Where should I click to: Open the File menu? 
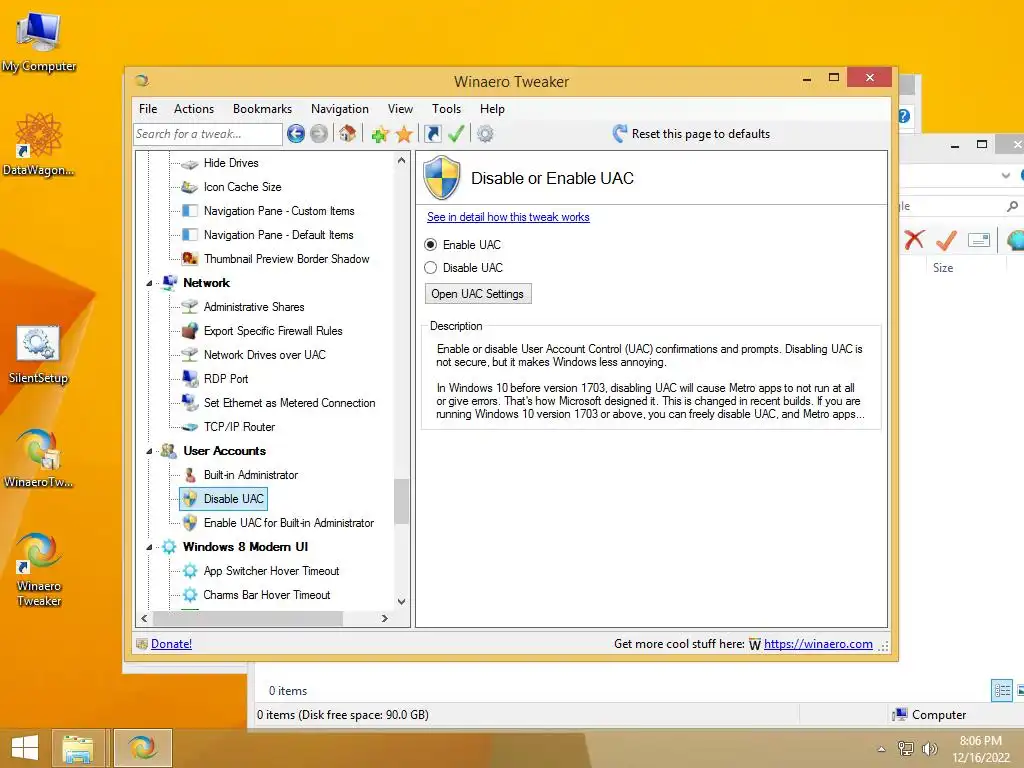coord(148,109)
